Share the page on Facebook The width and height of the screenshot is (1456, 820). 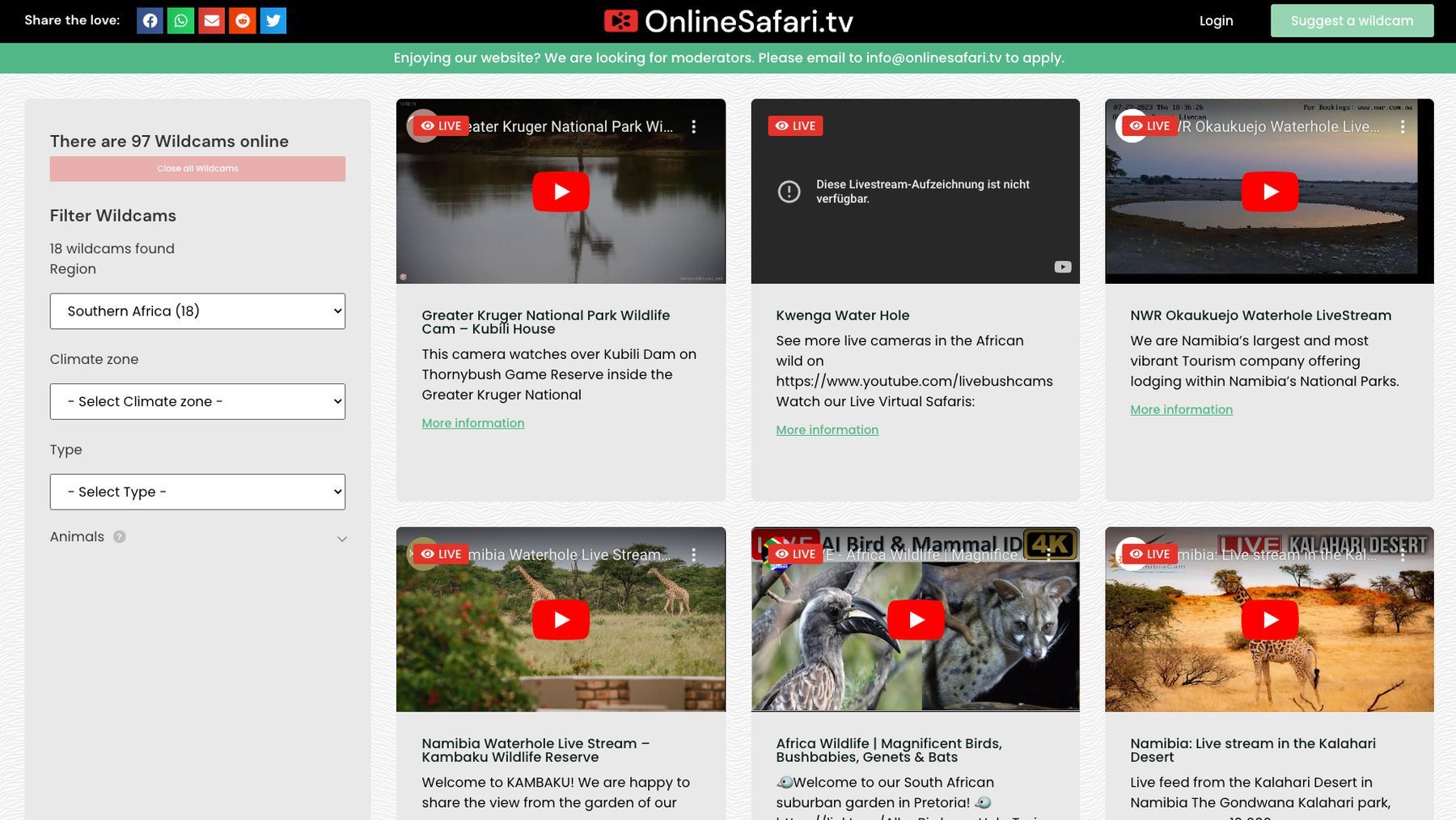click(x=150, y=20)
